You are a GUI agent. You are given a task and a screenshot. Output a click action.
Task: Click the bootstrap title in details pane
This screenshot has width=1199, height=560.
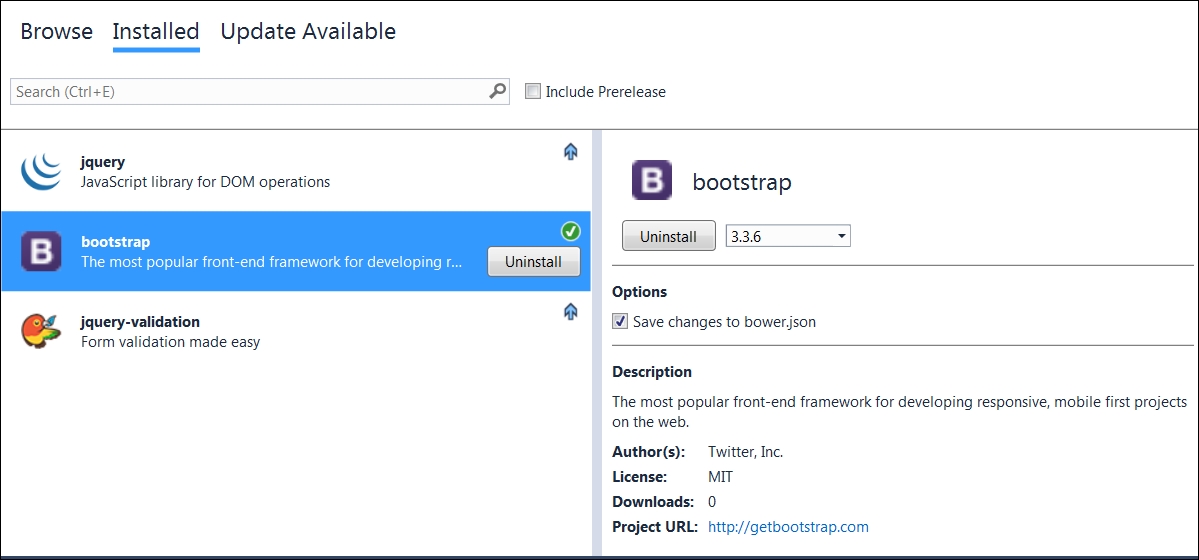[742, 182]
